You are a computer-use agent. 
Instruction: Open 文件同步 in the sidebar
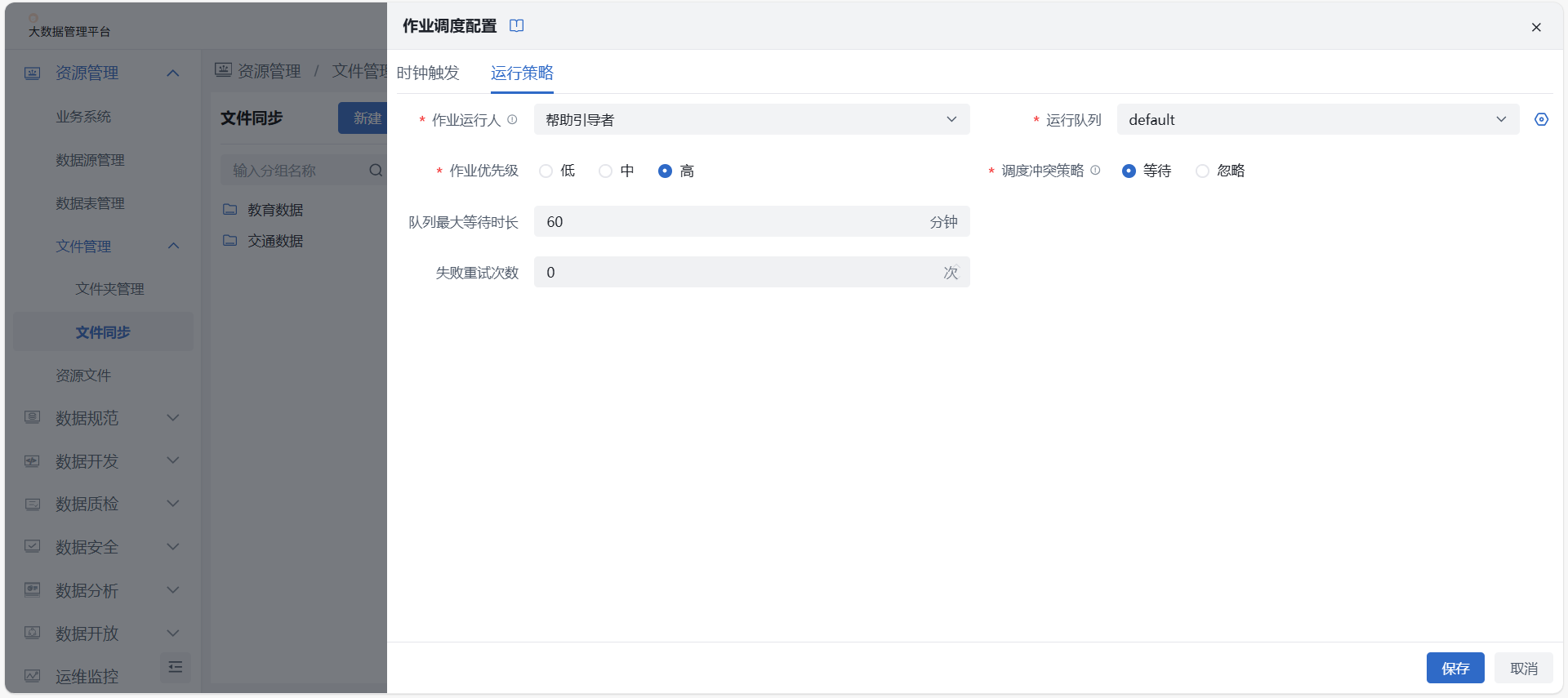point(103,332)
